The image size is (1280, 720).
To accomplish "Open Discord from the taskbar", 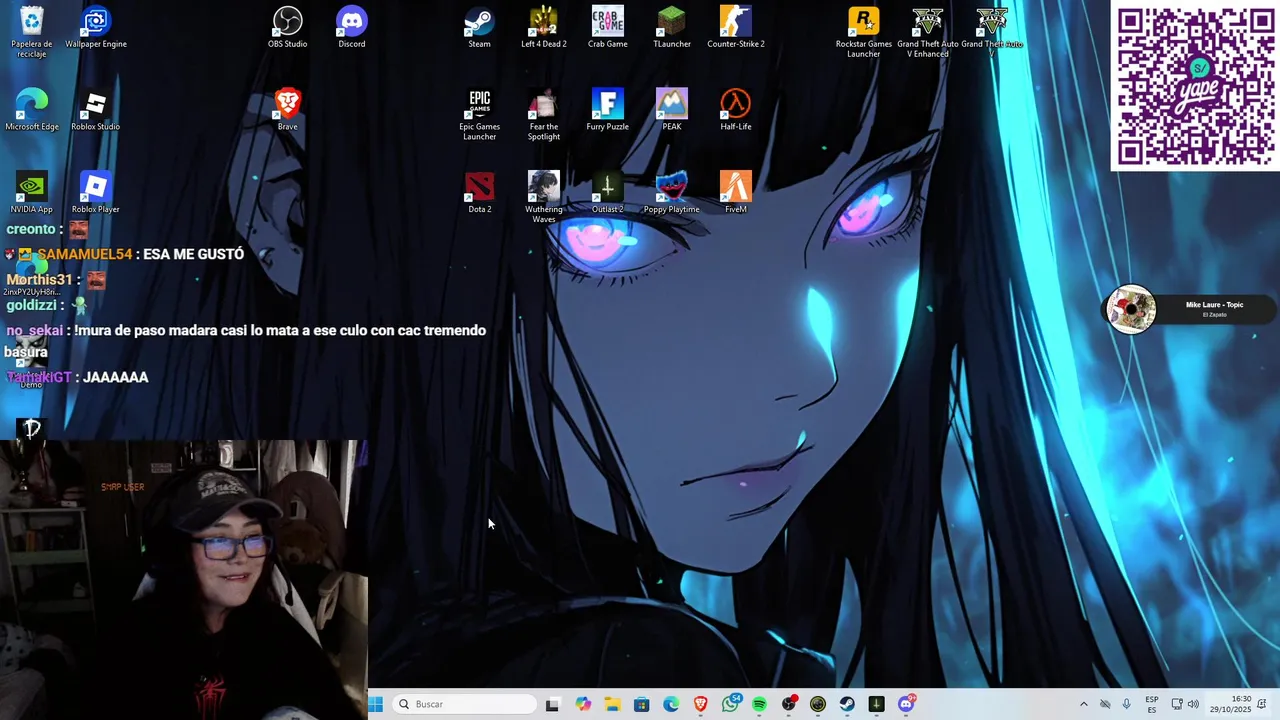I will click(x=906, y=704).
